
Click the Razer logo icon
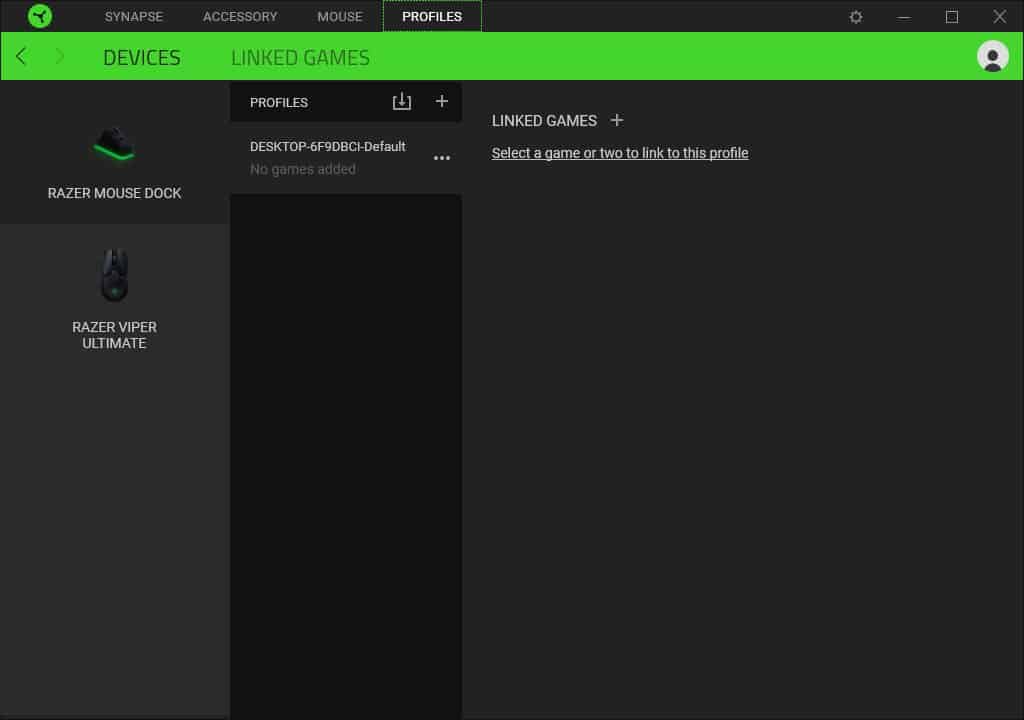tap(40, 16)
